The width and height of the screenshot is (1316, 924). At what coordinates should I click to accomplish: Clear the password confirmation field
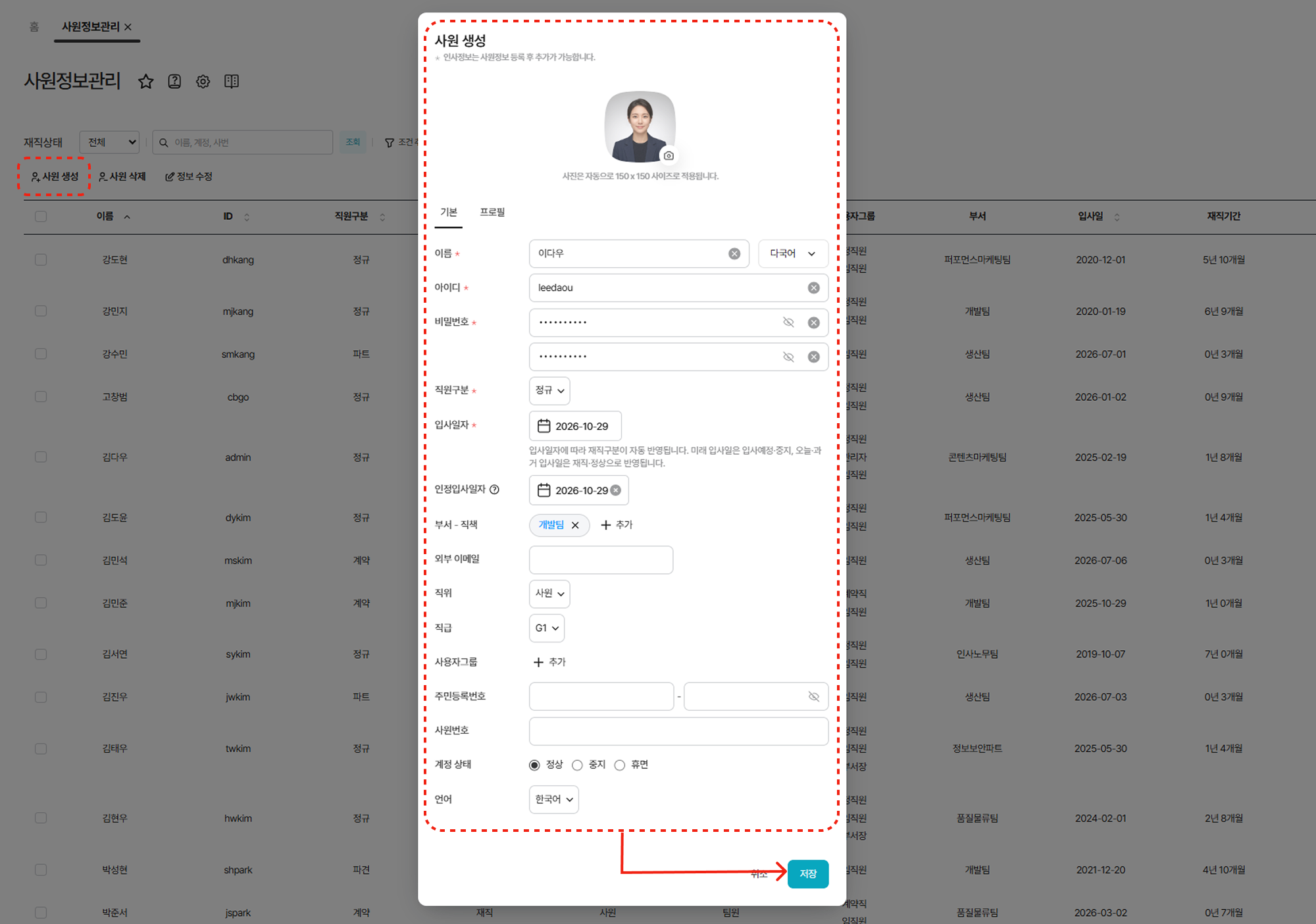pyautogui.click(x=814, y=357)
